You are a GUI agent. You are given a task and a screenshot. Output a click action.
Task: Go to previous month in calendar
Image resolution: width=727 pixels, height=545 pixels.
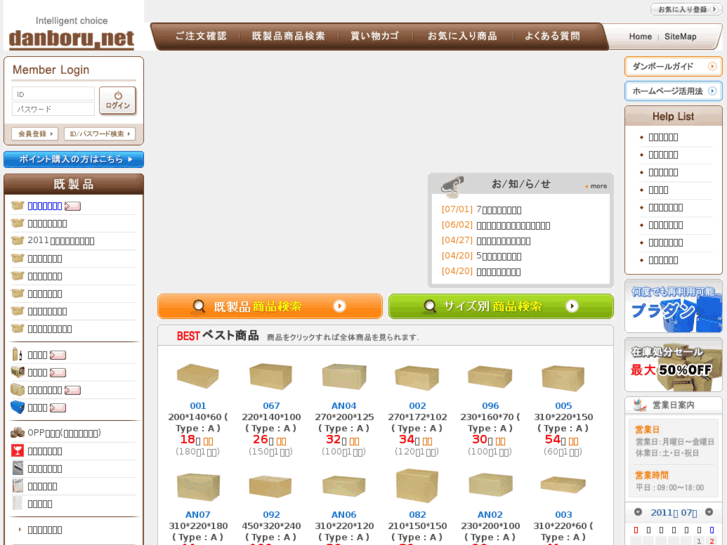tap(638, 512)
